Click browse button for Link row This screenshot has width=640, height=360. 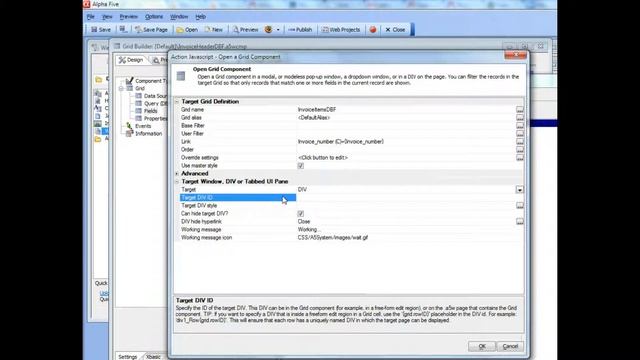520,142
